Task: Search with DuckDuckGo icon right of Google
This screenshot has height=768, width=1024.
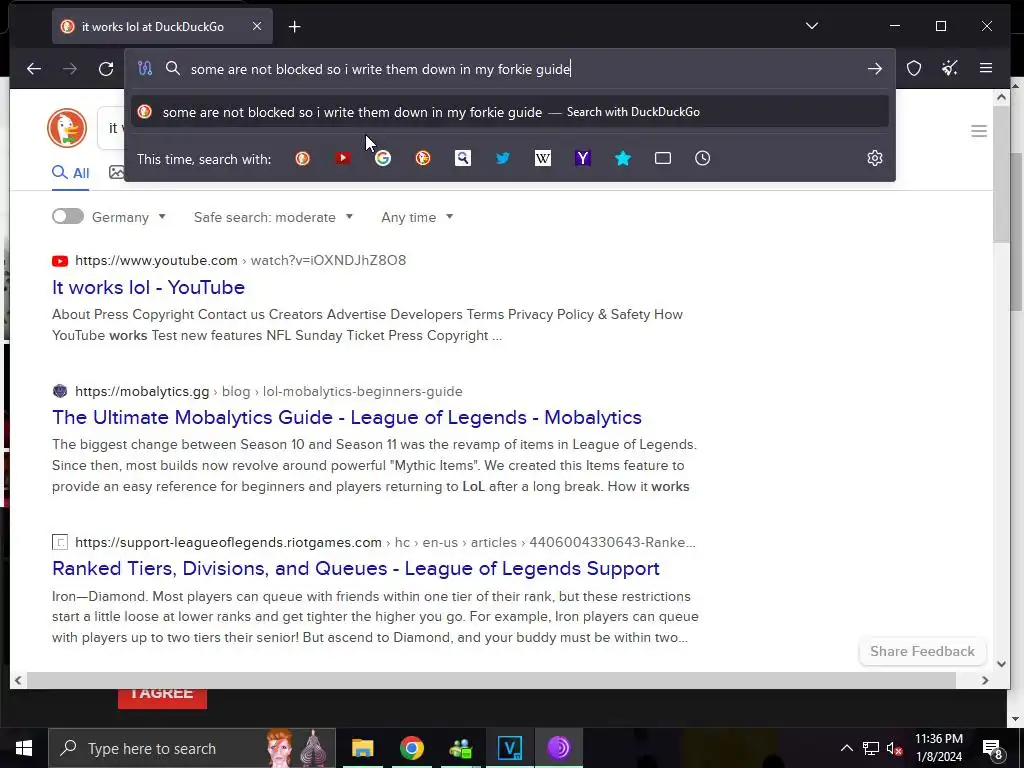Action: pyautogui.click(x=423, y=158)
